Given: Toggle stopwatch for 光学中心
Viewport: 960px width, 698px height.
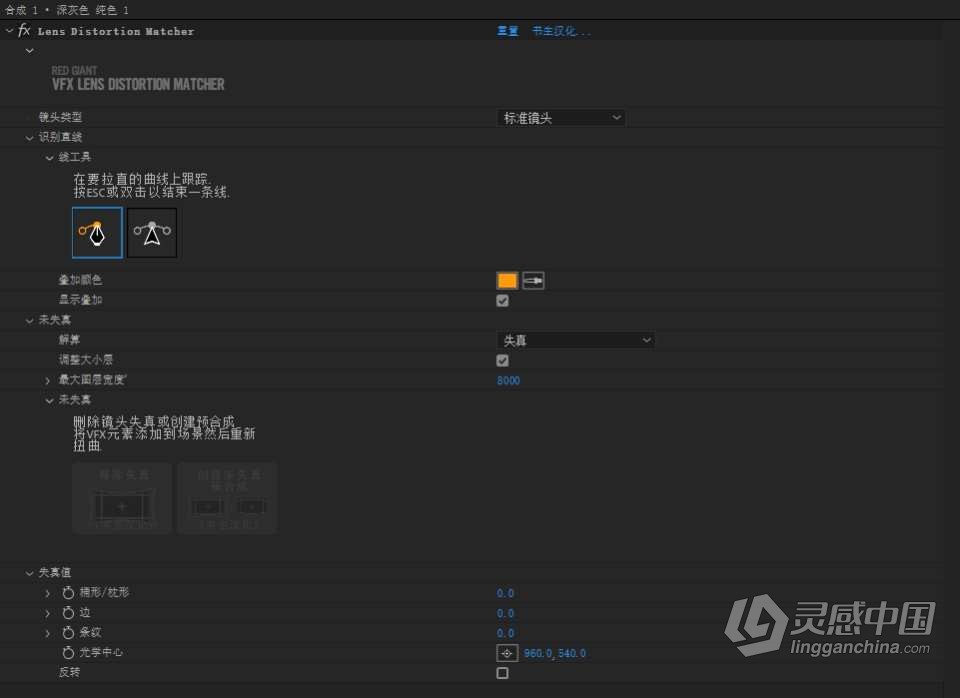Looking at the screenshot, I should 68,653.
